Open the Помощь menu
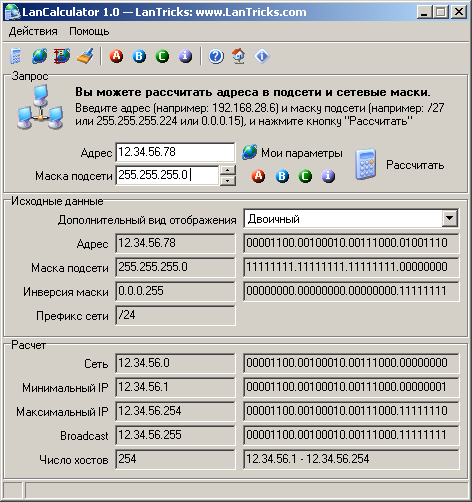The width and height of the screenshot is (472, 502). [x=89, y=31]
